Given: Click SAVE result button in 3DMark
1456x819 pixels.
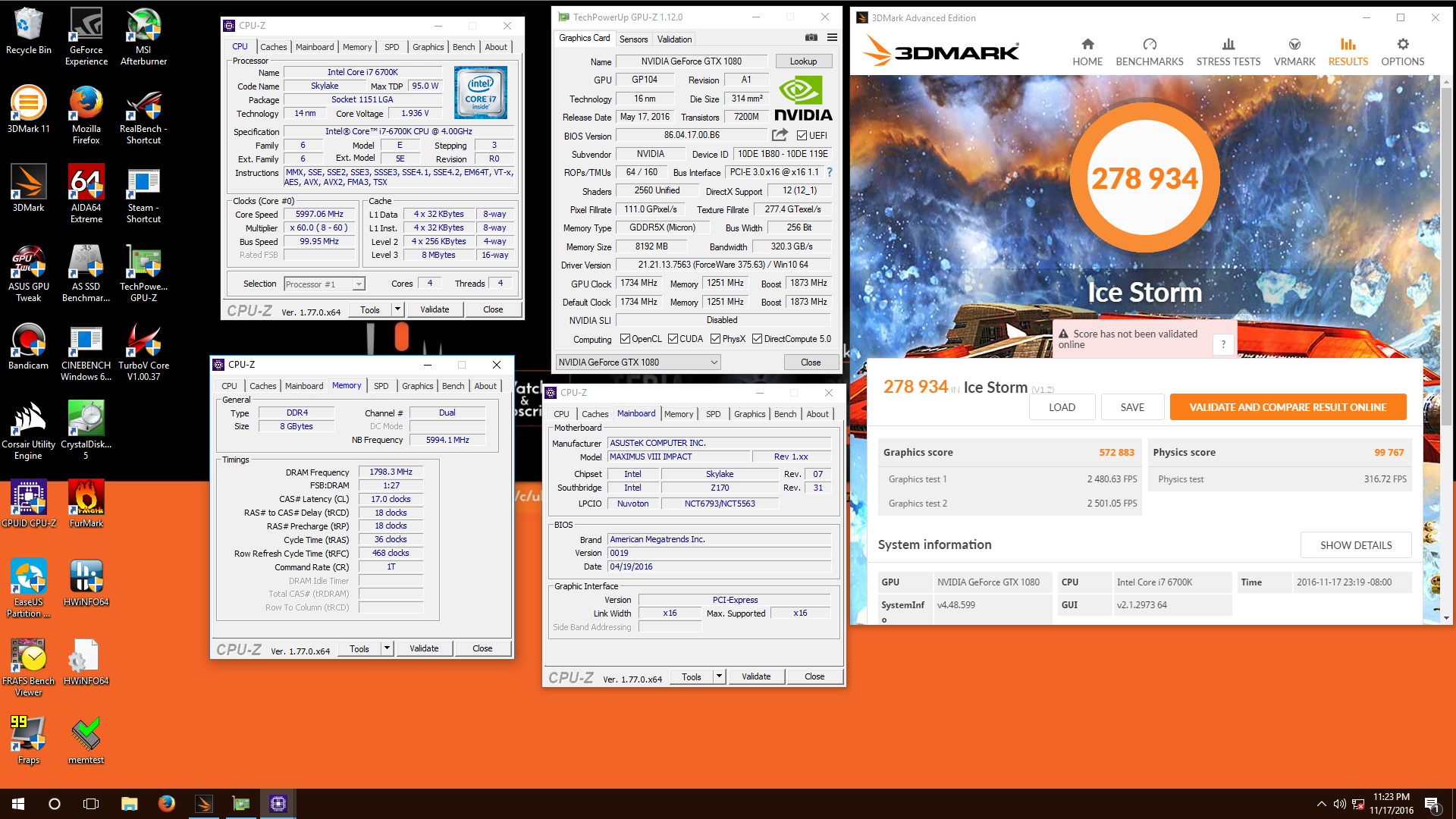Looking at the screenshot, I should (1132, 407).
